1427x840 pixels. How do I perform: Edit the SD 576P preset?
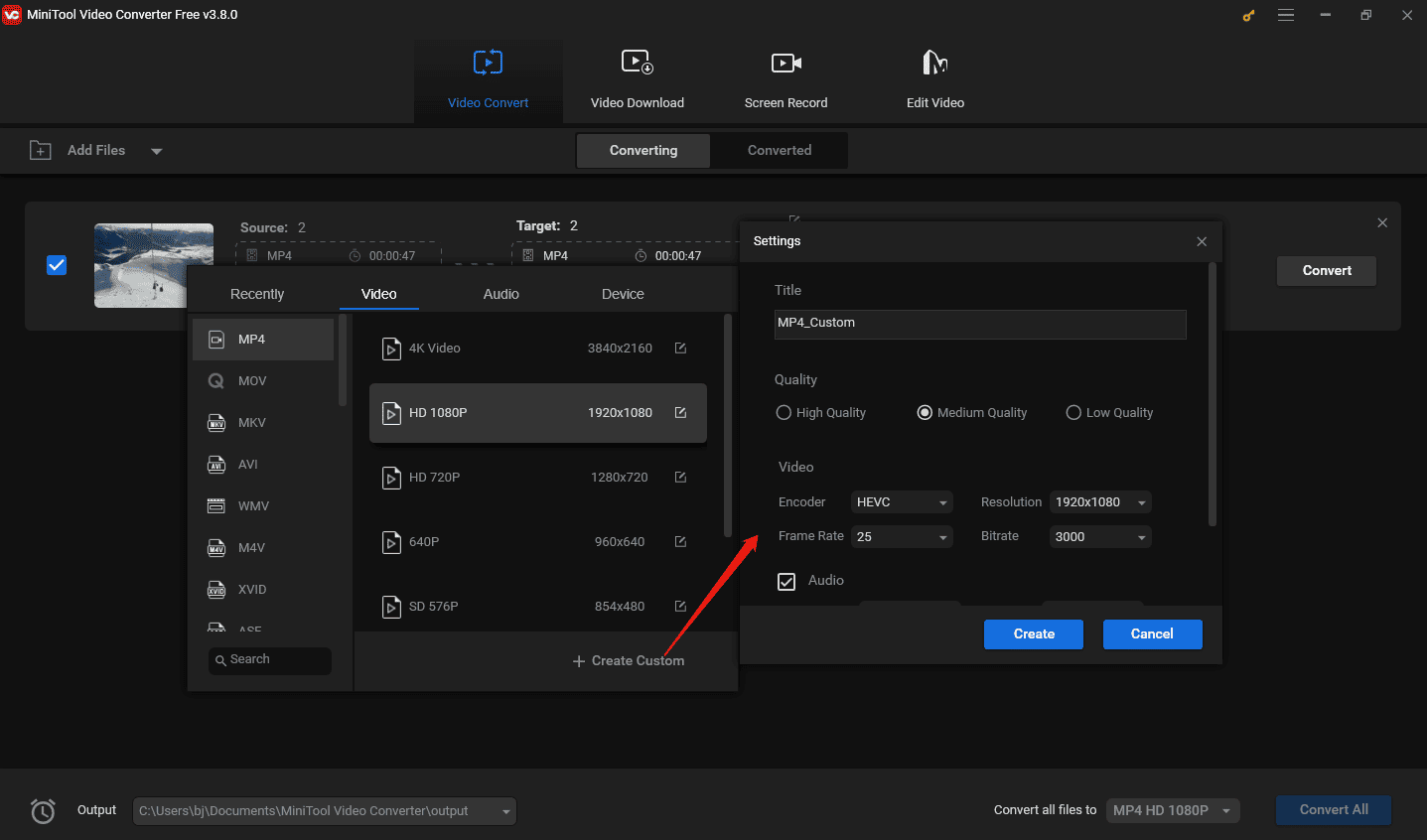[x=680, y=606]
